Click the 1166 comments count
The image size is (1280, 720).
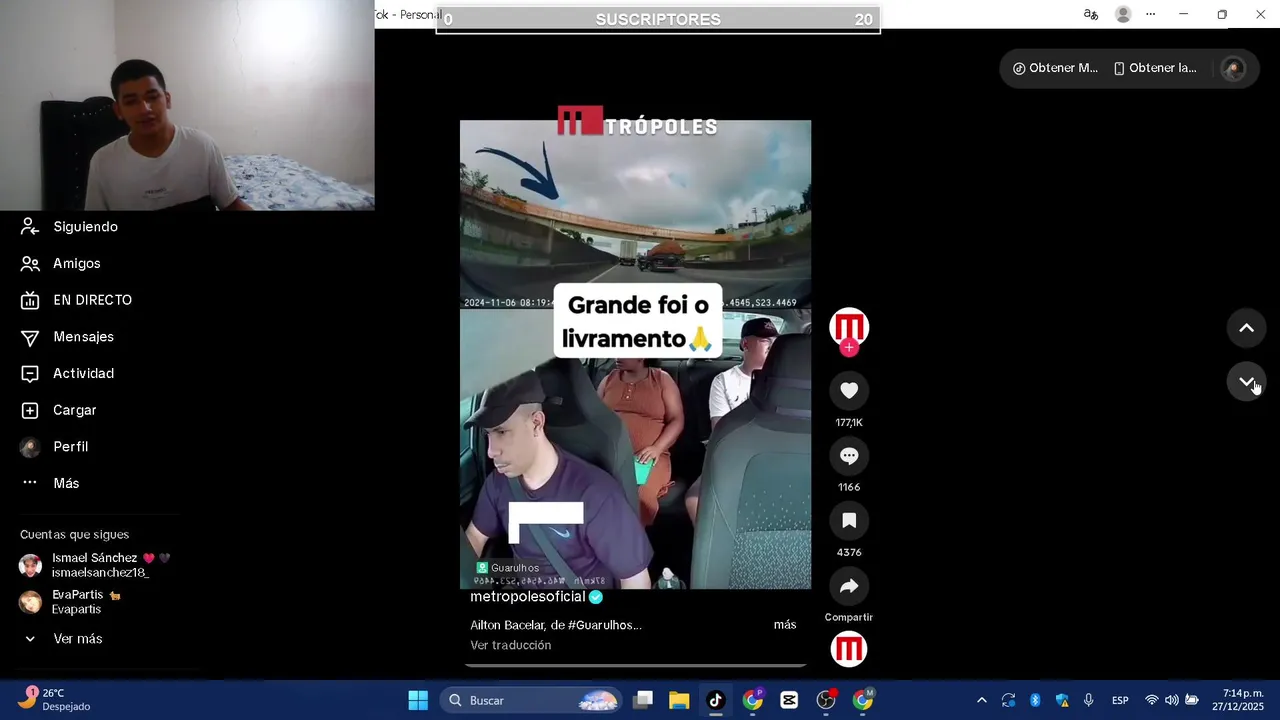849,488
